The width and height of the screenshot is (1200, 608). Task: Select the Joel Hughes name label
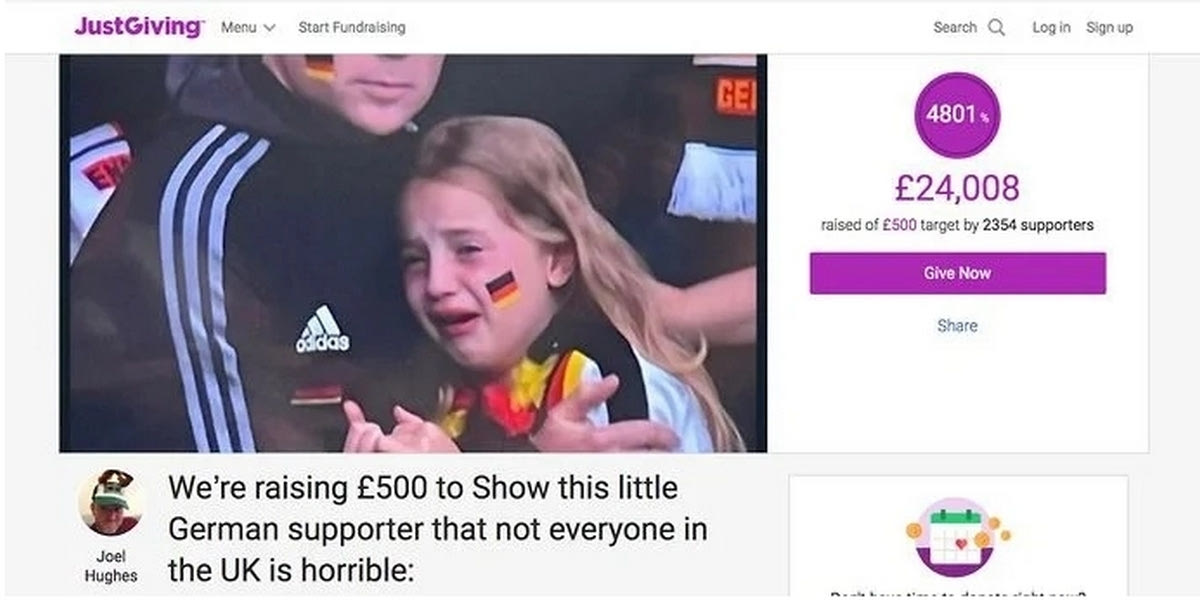pyautogui.click(x=110, y=566)
